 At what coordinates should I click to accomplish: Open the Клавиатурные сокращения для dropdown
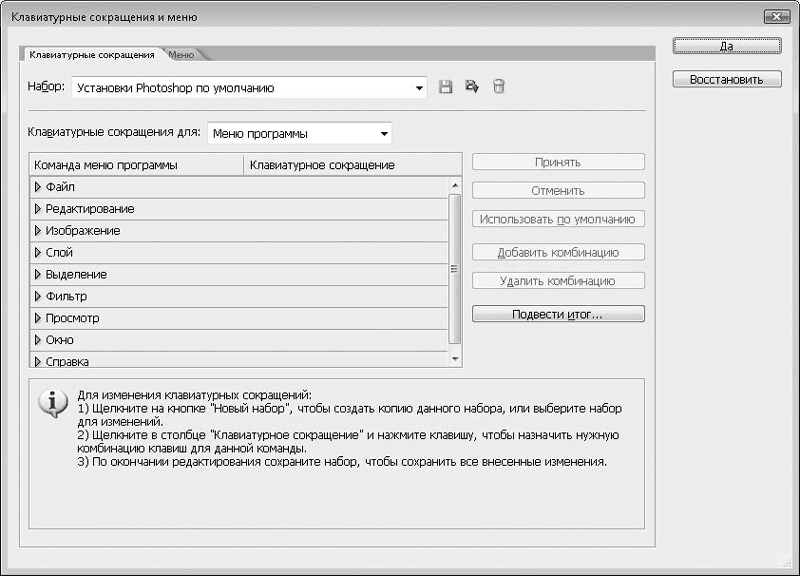[x=384, y=134]
